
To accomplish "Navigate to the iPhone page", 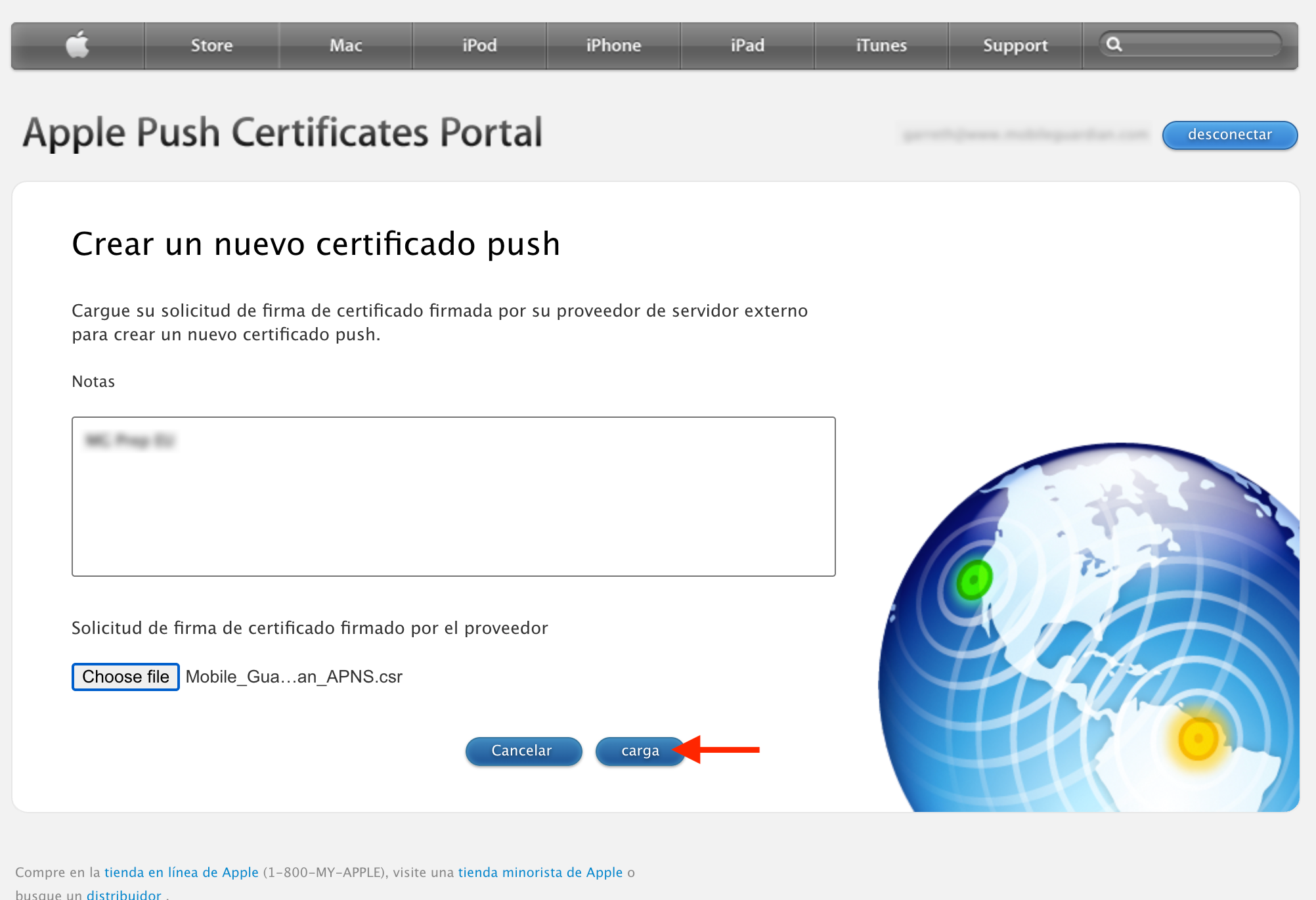I will pyautogui.click(x=613, y=45).
